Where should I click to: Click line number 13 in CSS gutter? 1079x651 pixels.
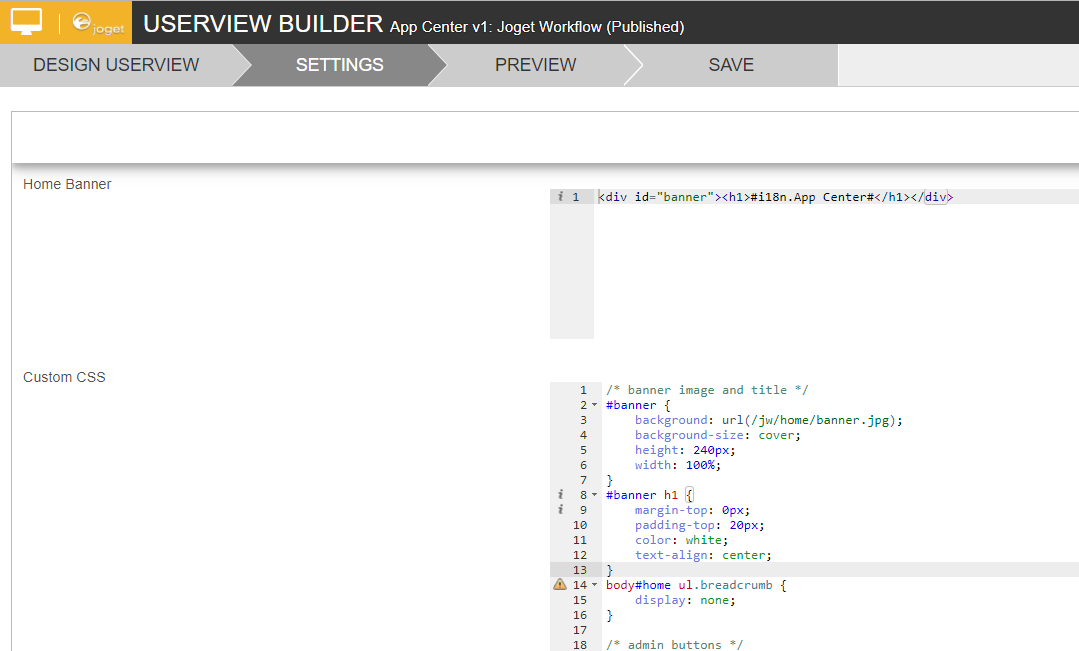click(x=580, y=570)
